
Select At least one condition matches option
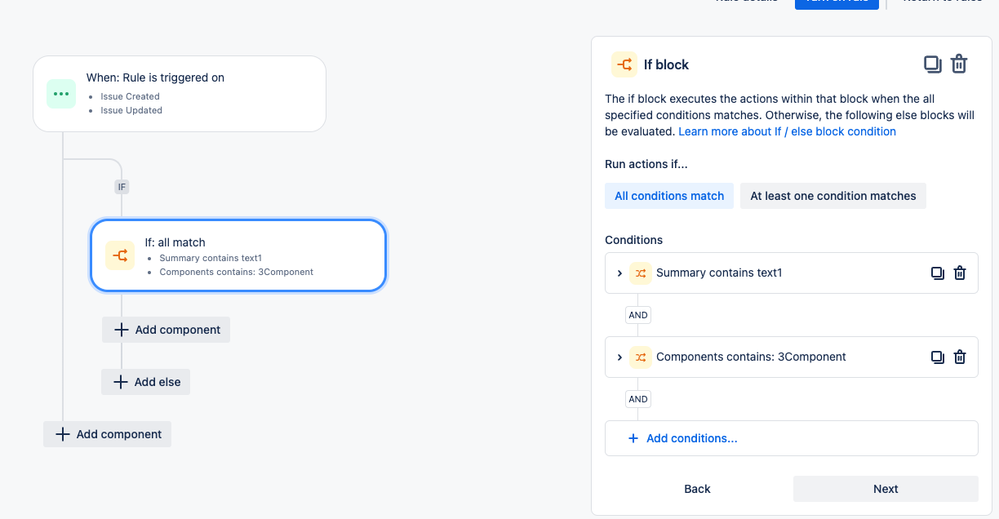point(833,196)
